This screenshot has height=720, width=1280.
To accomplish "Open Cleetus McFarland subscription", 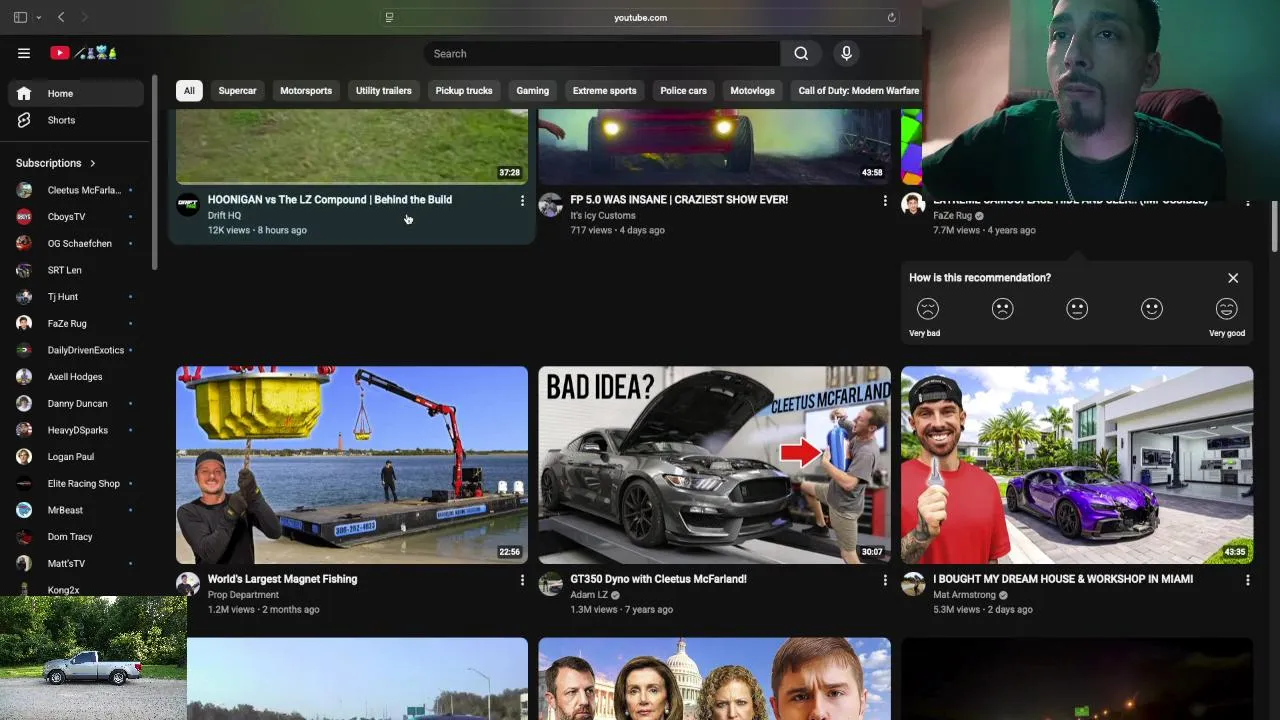I will pos(76,190).
